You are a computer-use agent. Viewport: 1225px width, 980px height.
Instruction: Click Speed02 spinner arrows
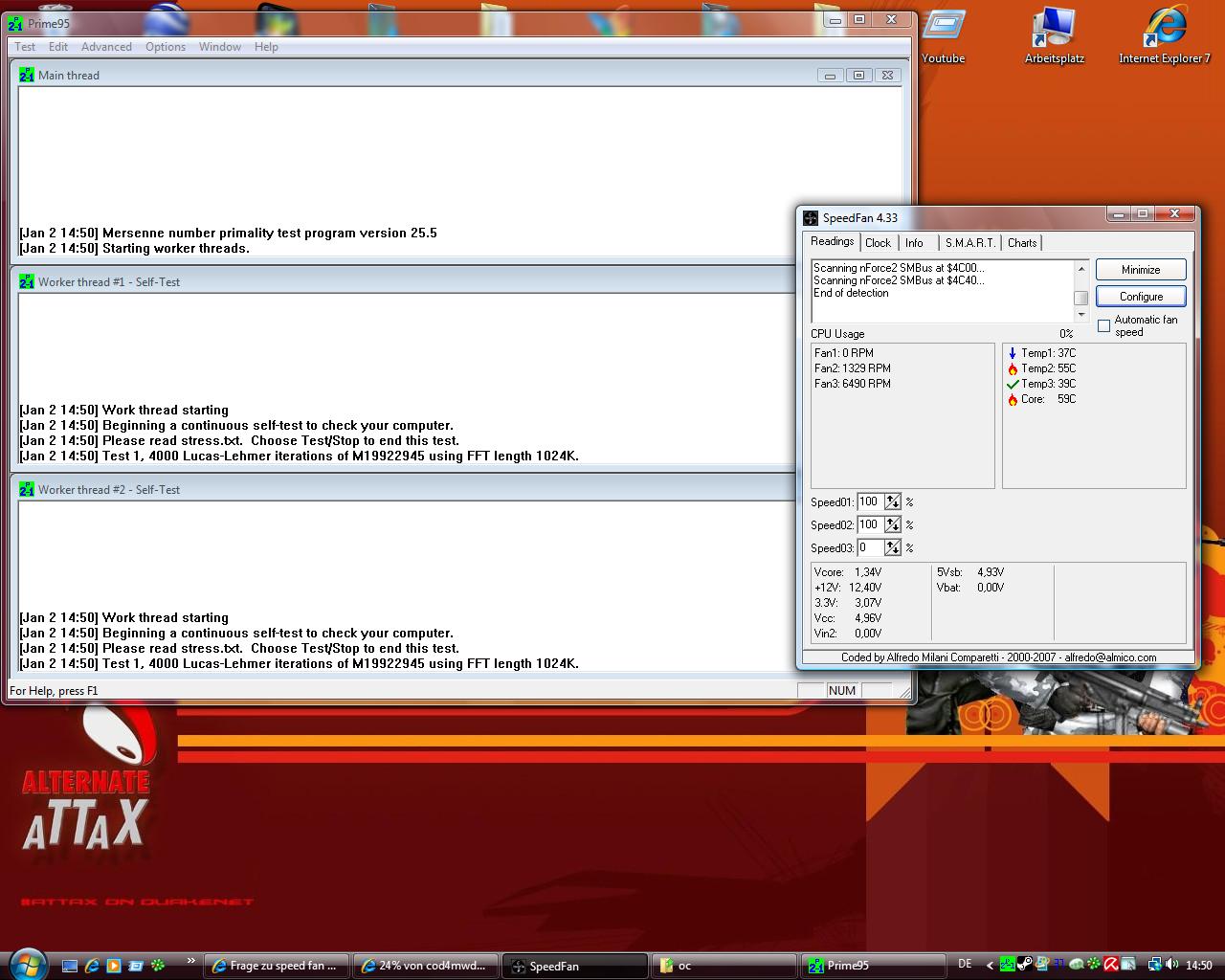click(893, 524)
